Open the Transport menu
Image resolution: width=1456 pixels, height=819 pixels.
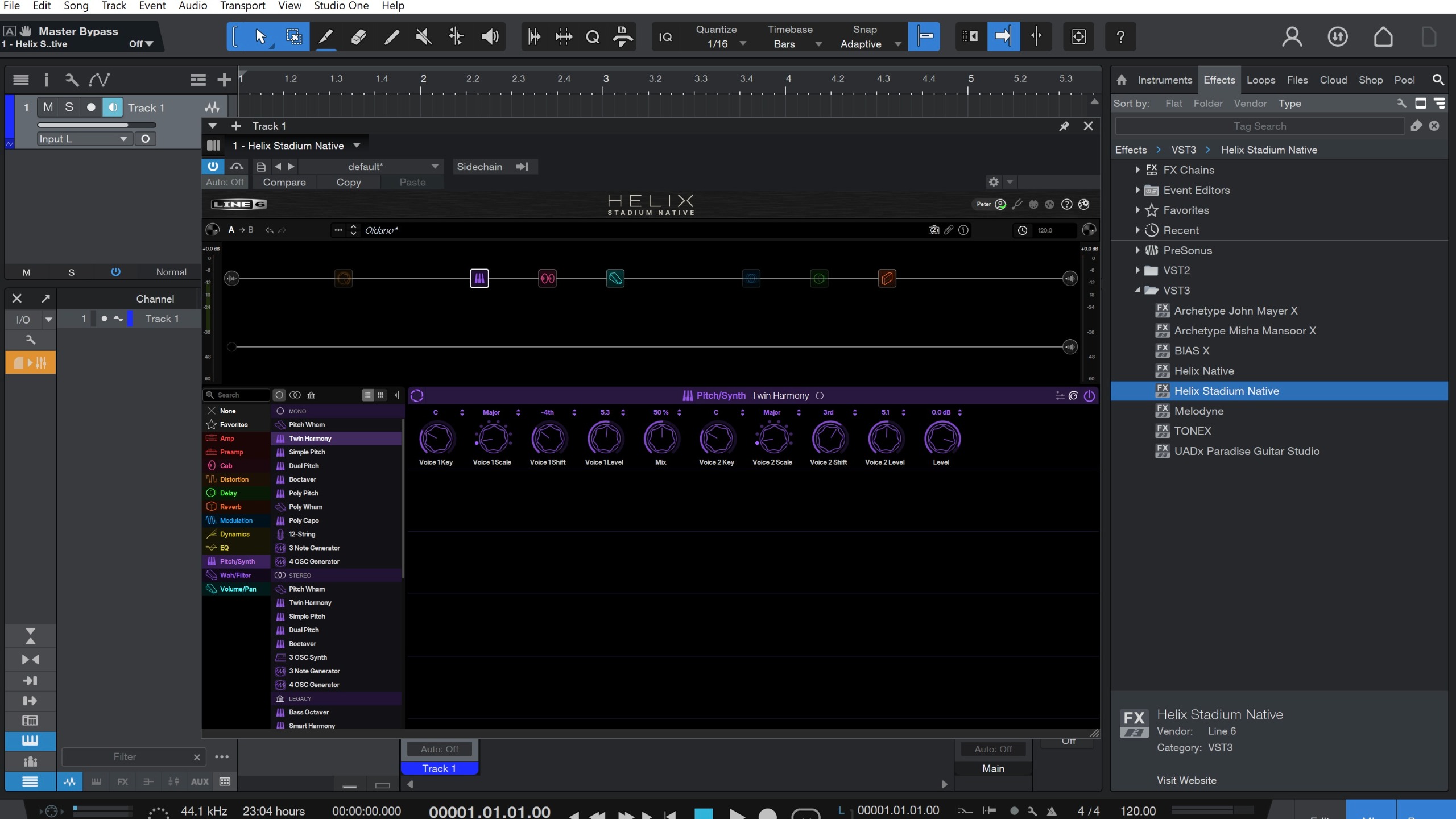click(243, 6)
